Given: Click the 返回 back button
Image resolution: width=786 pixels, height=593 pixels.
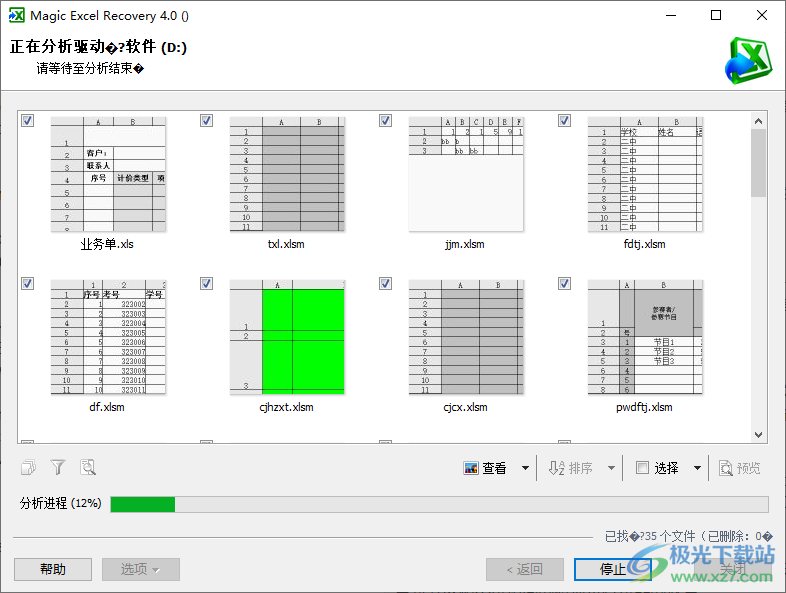Looking at the screenshot, I should pos(525,569).
